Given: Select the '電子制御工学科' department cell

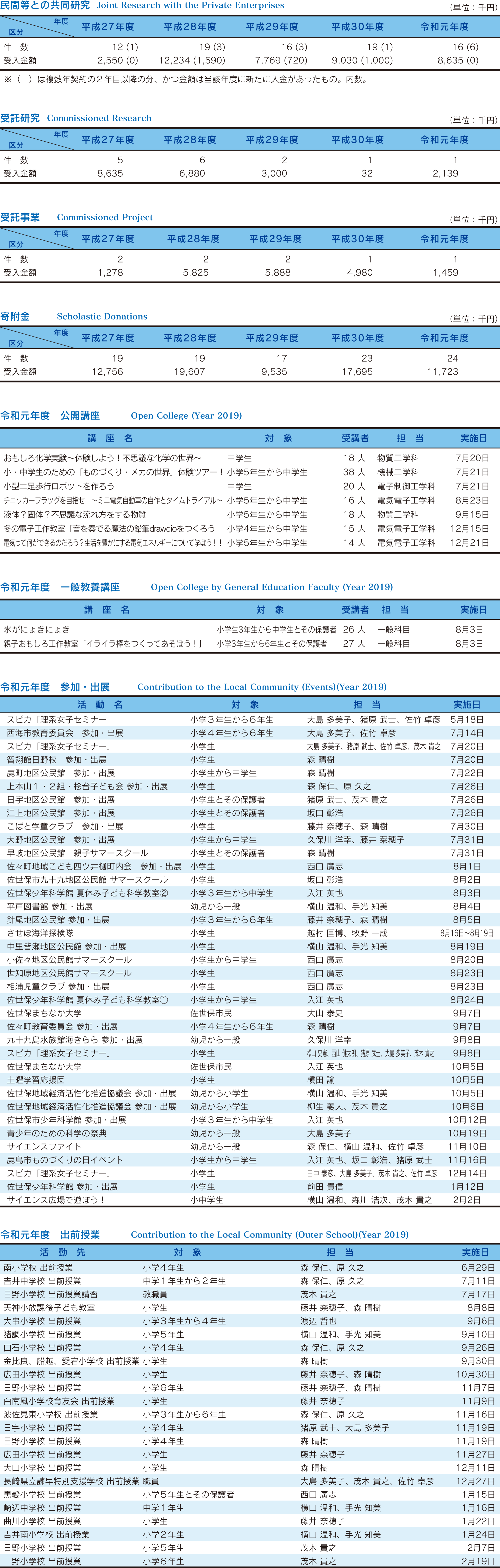Looking at the screenshot, I should pyautogui.click(x=406, y=487).
